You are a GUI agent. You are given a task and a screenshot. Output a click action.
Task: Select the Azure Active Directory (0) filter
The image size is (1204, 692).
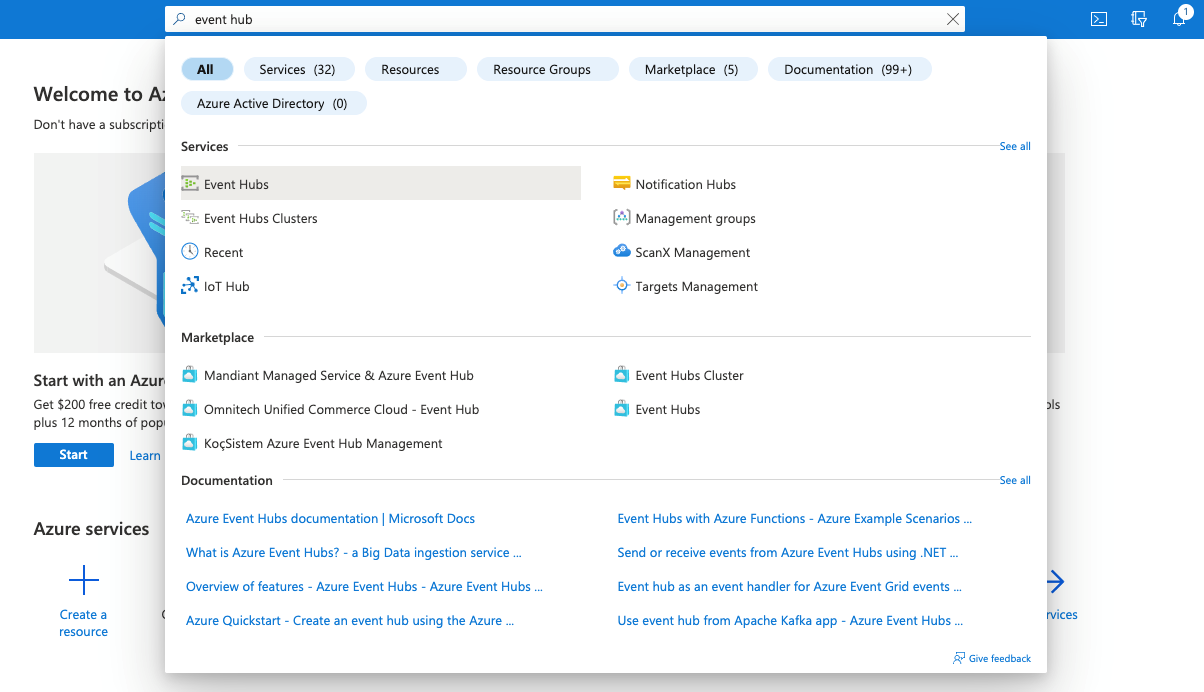(x=272, y=103)
